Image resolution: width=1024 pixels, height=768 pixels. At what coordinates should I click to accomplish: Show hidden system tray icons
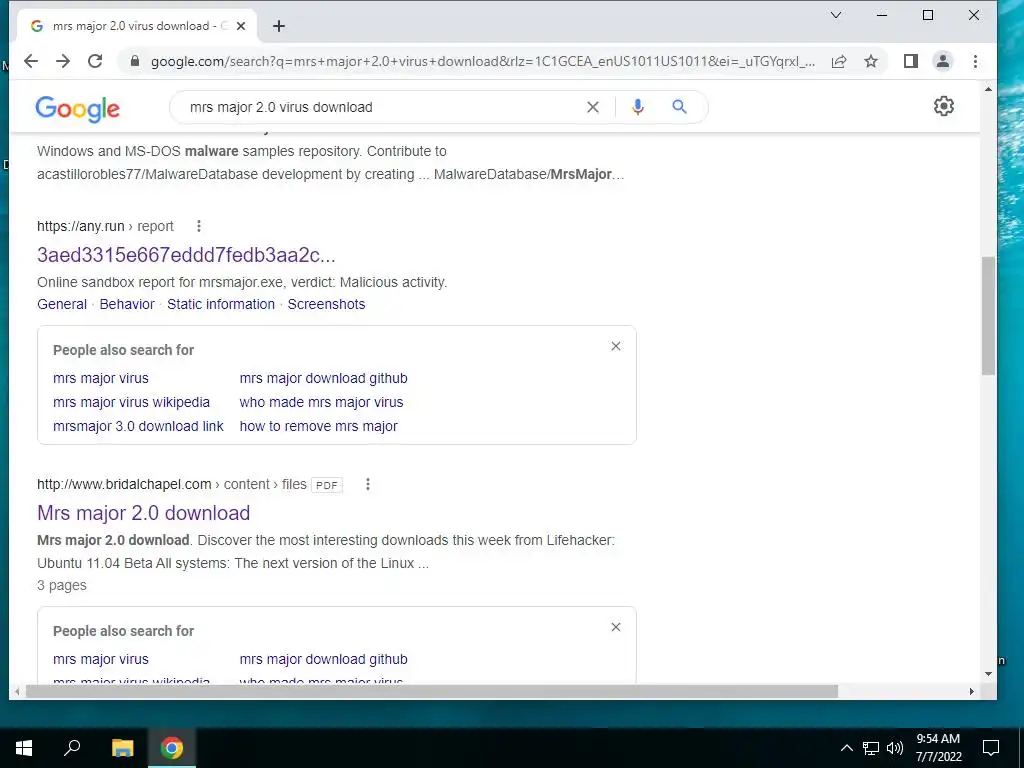tap(846, 748)
